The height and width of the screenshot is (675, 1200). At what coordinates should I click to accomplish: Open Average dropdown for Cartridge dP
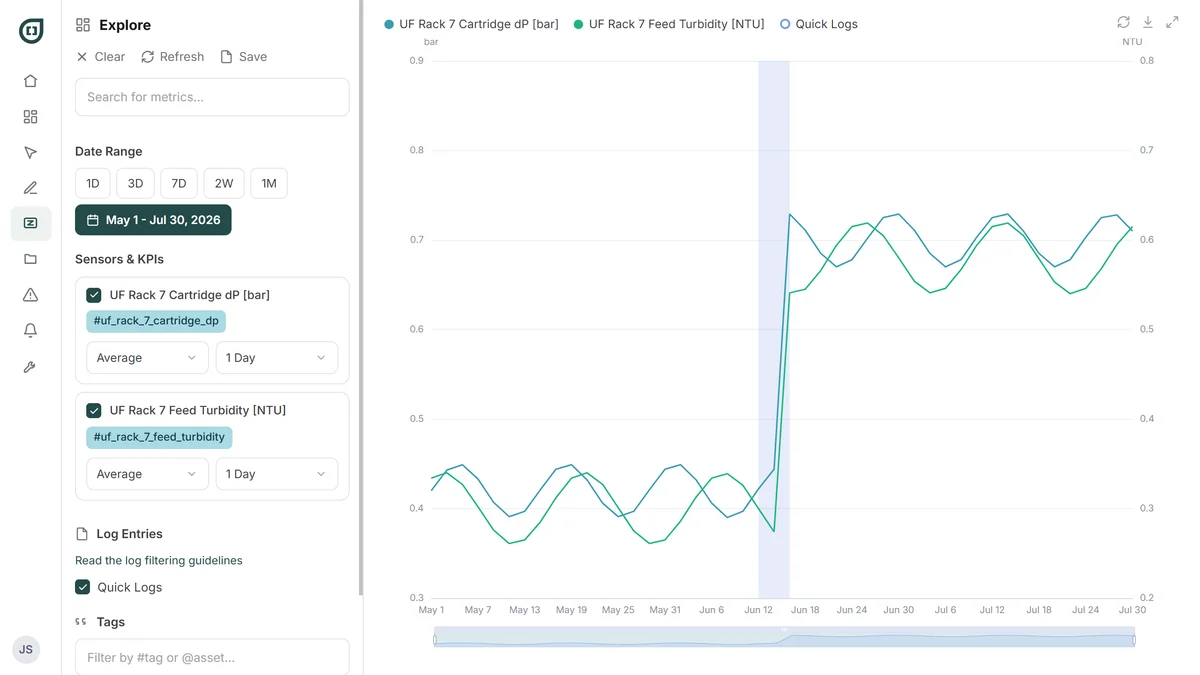[x=147, y=358]
